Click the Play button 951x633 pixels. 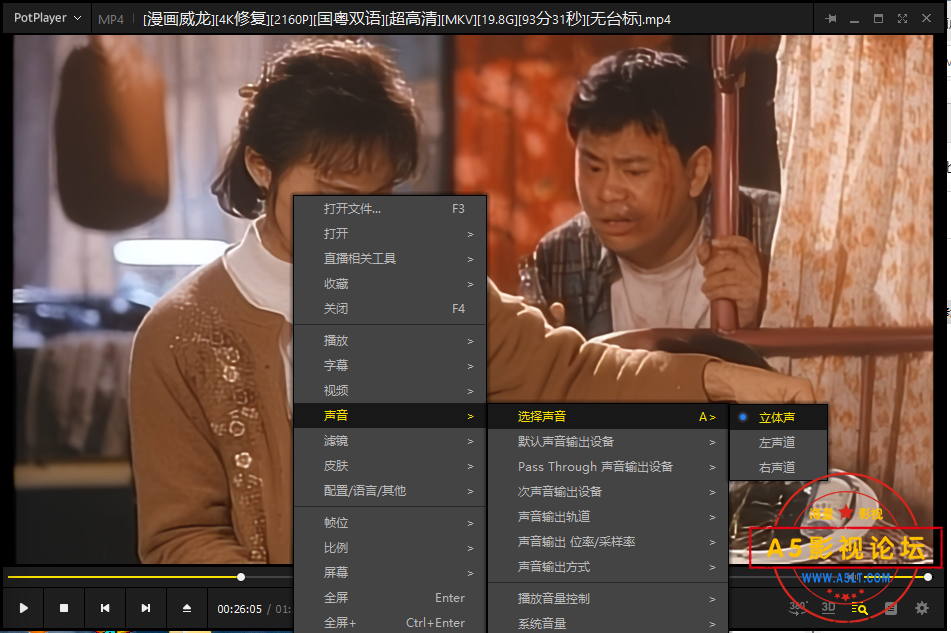coord(24,608)
